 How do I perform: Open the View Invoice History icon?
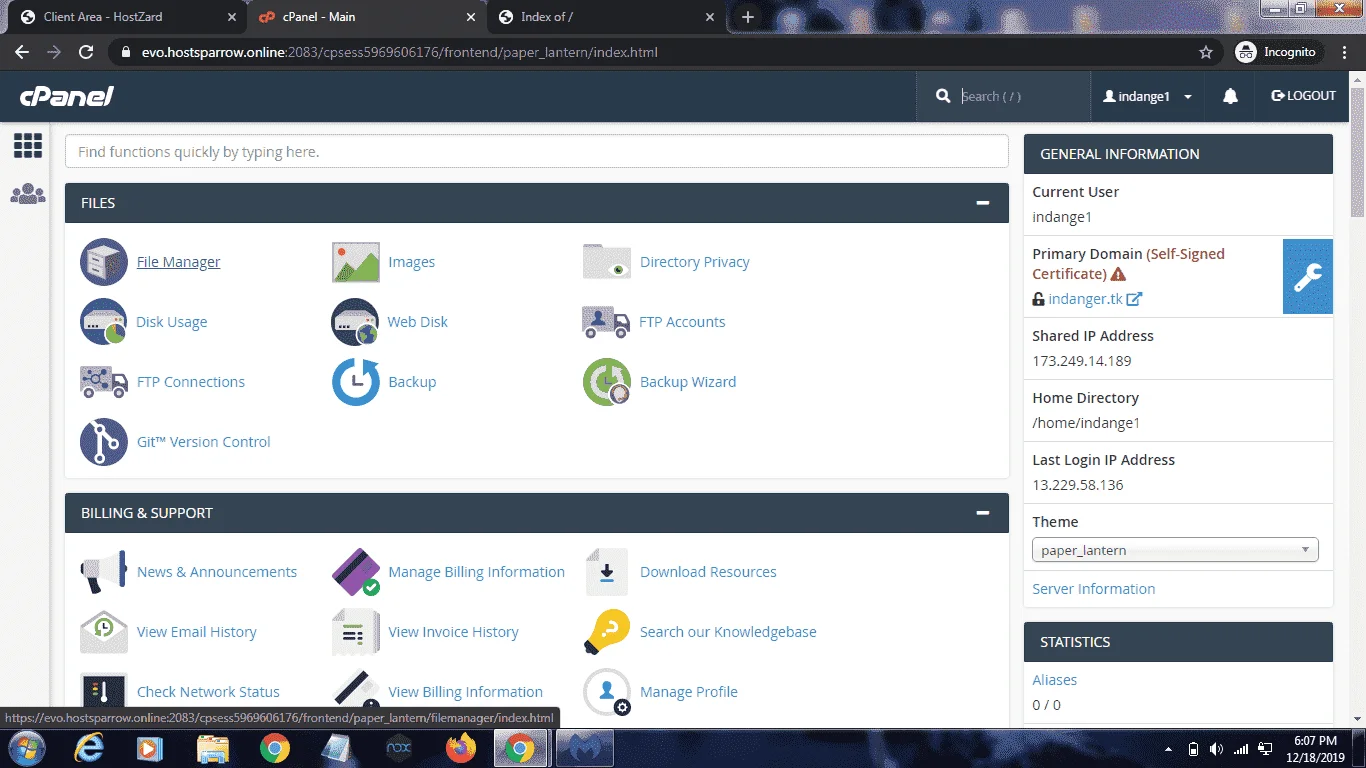pos(356,632)
